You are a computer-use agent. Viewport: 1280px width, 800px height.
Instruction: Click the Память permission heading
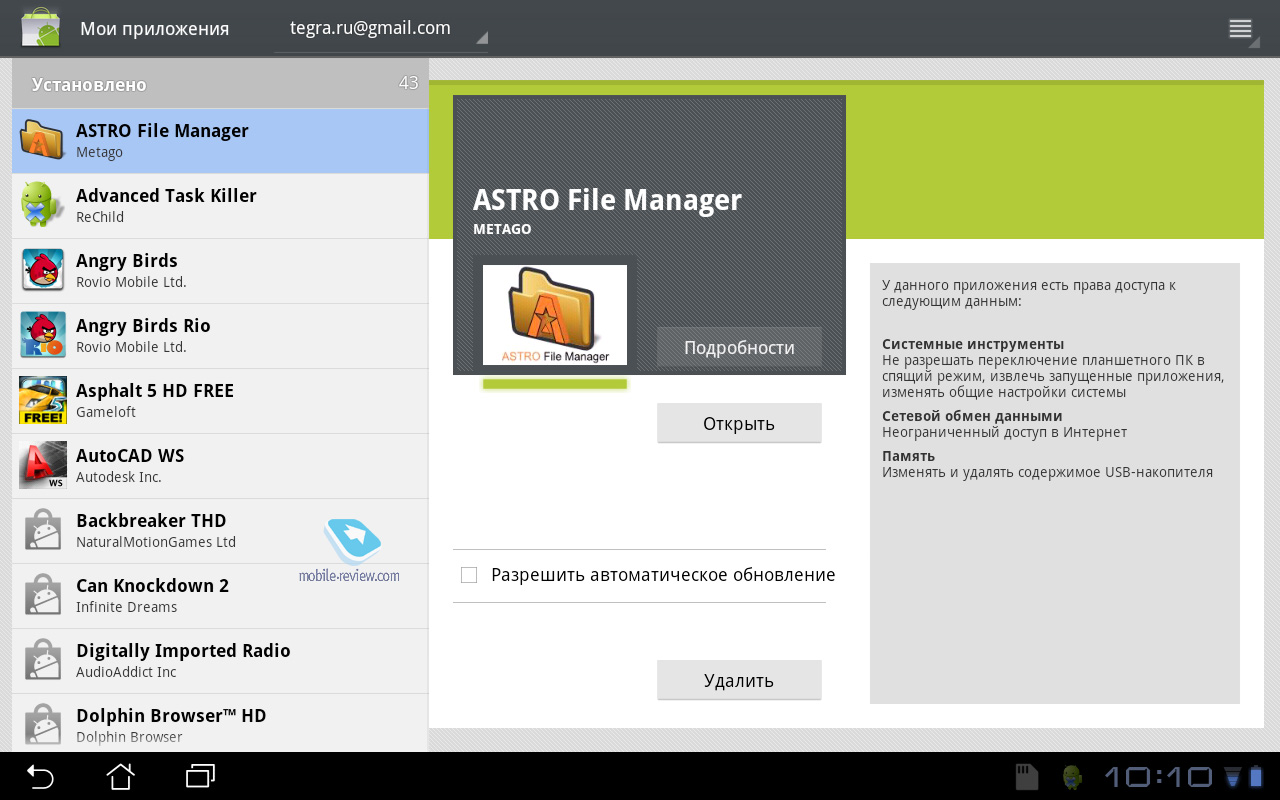(908, 456)
